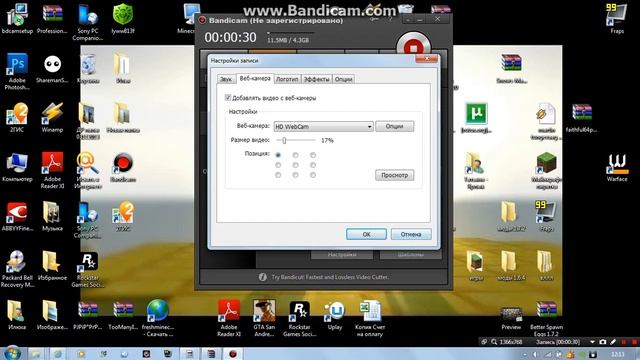640x360 pixels.
Task: Pause recording on the recording bar
Action: click(623, 342)
